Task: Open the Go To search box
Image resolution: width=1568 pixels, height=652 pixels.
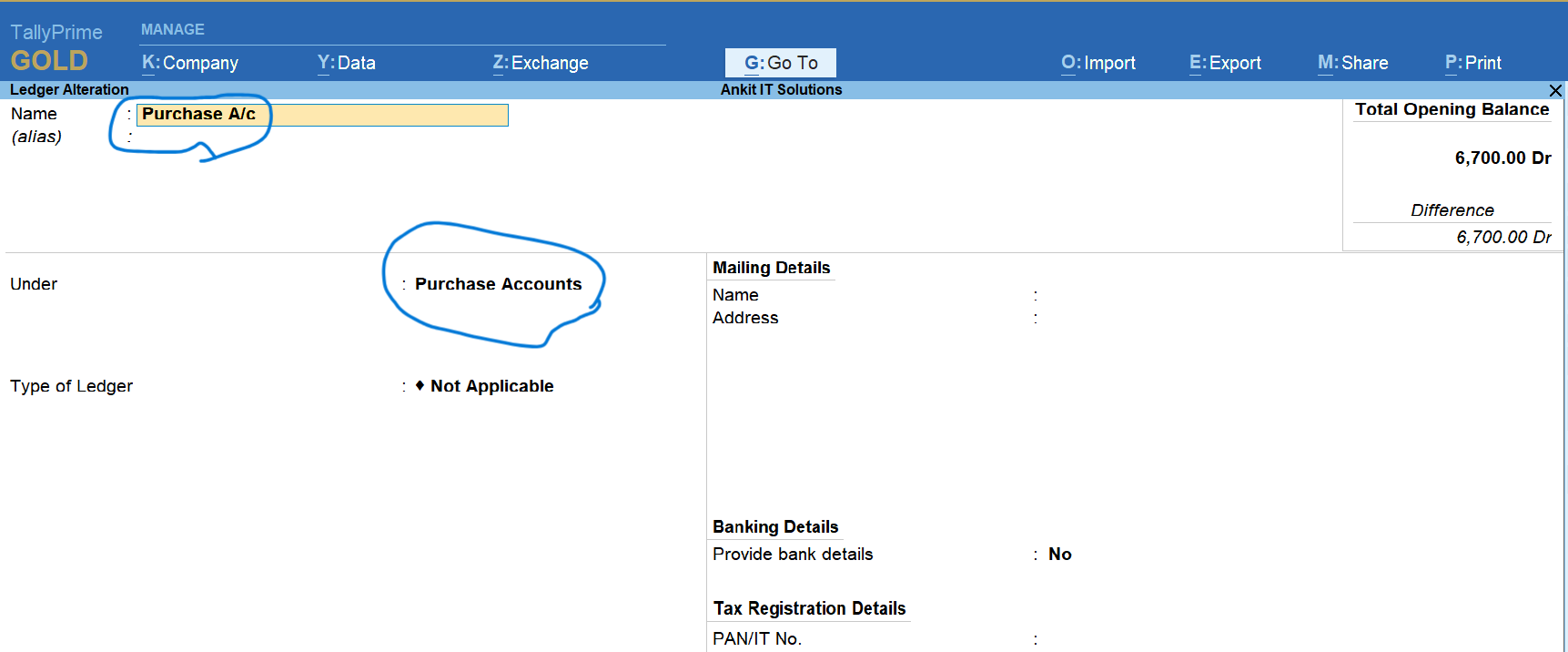Action: coord(781,63)
